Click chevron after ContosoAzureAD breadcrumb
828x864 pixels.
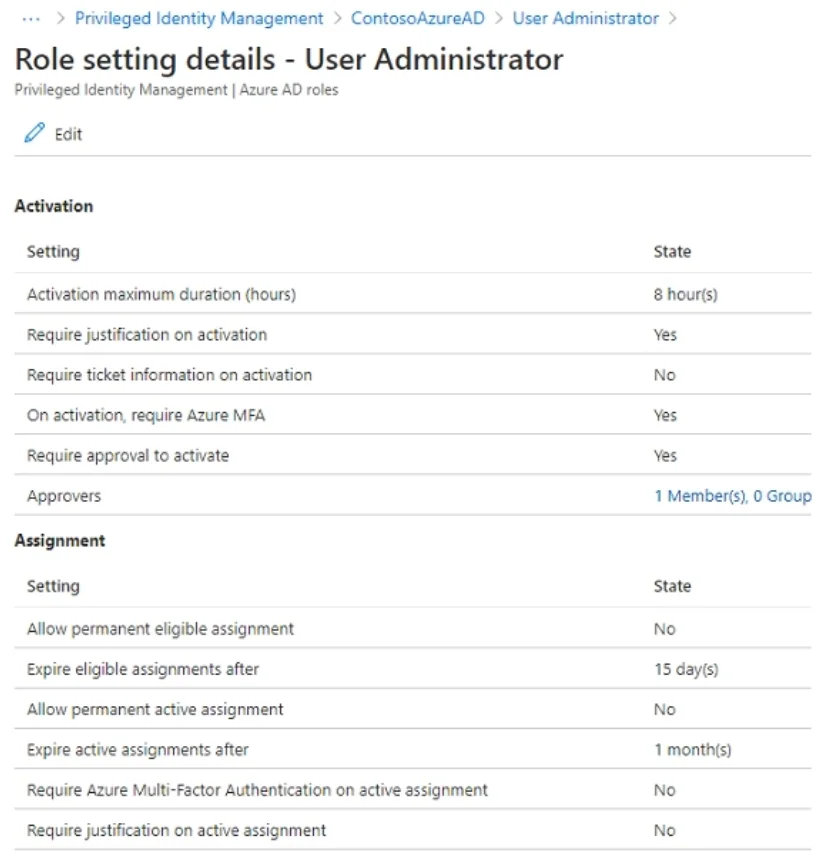499,19
